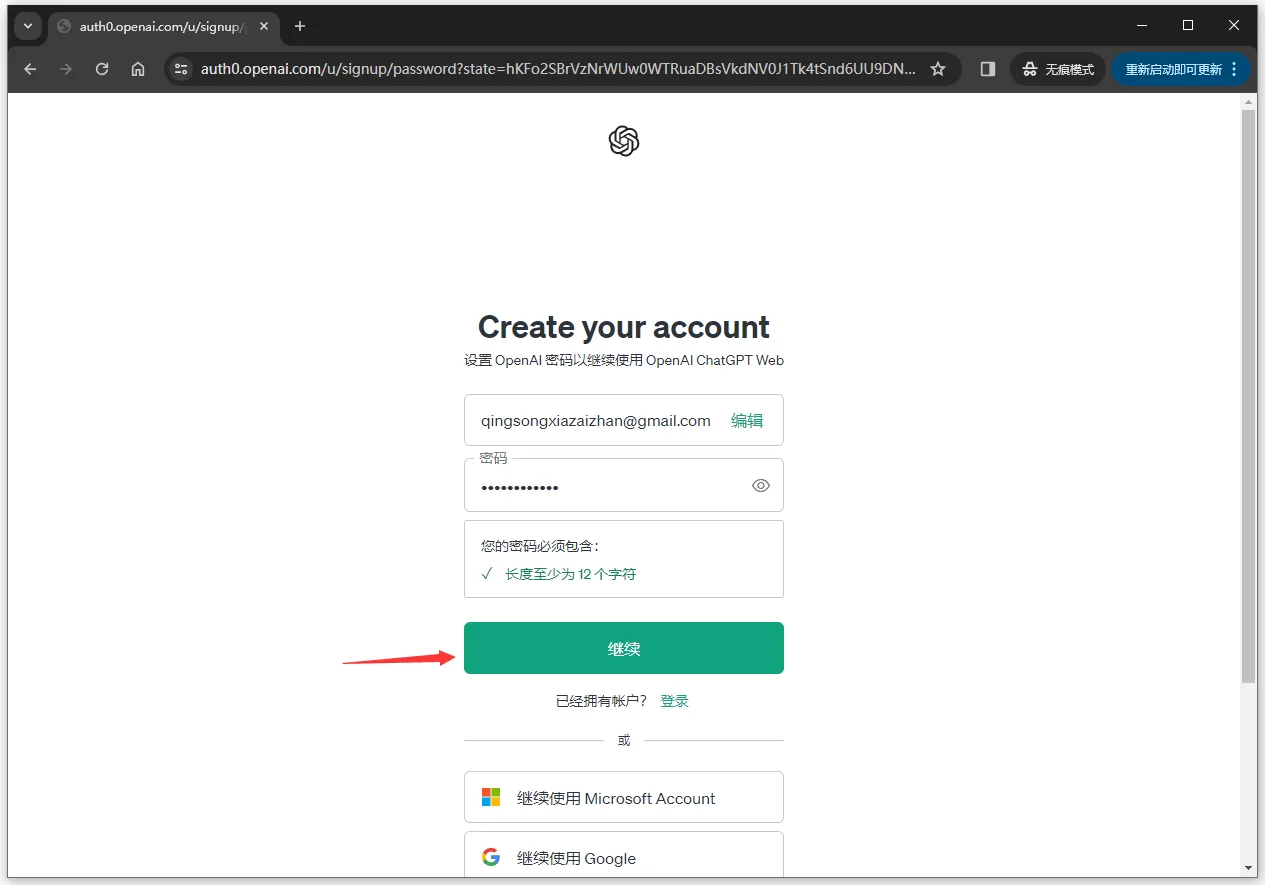The image size is (1265, 885).
Task: Open a new browser tab
Action: [300, 26]
